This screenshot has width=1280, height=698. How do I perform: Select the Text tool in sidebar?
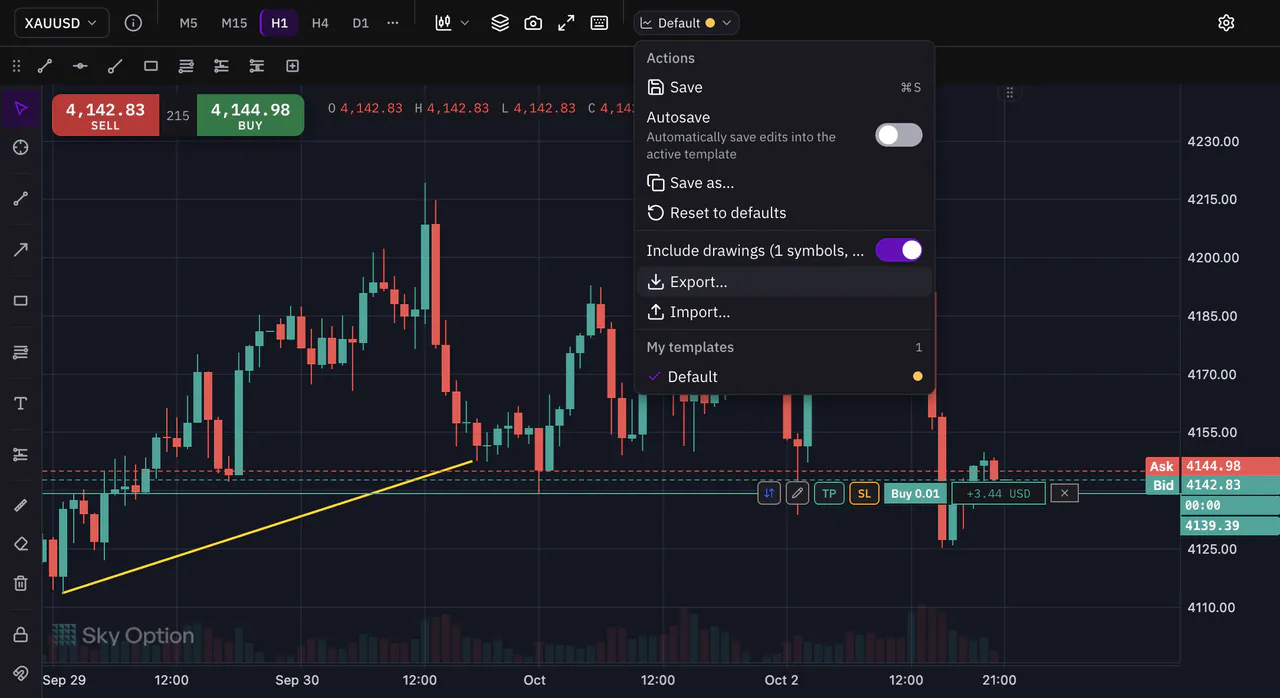20,403
